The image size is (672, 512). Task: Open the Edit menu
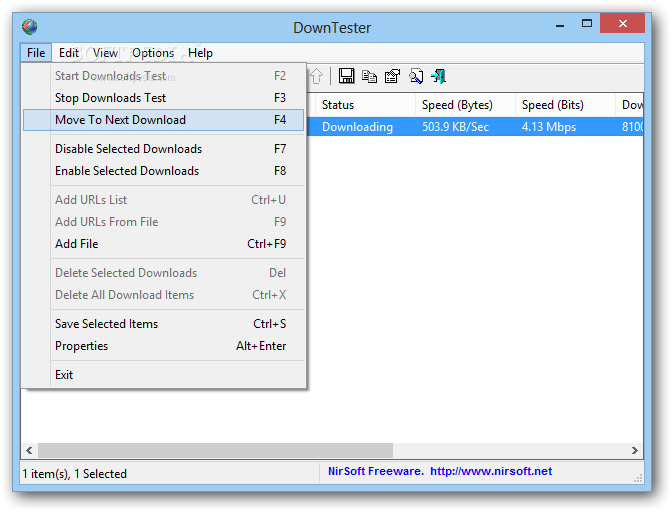69,53
